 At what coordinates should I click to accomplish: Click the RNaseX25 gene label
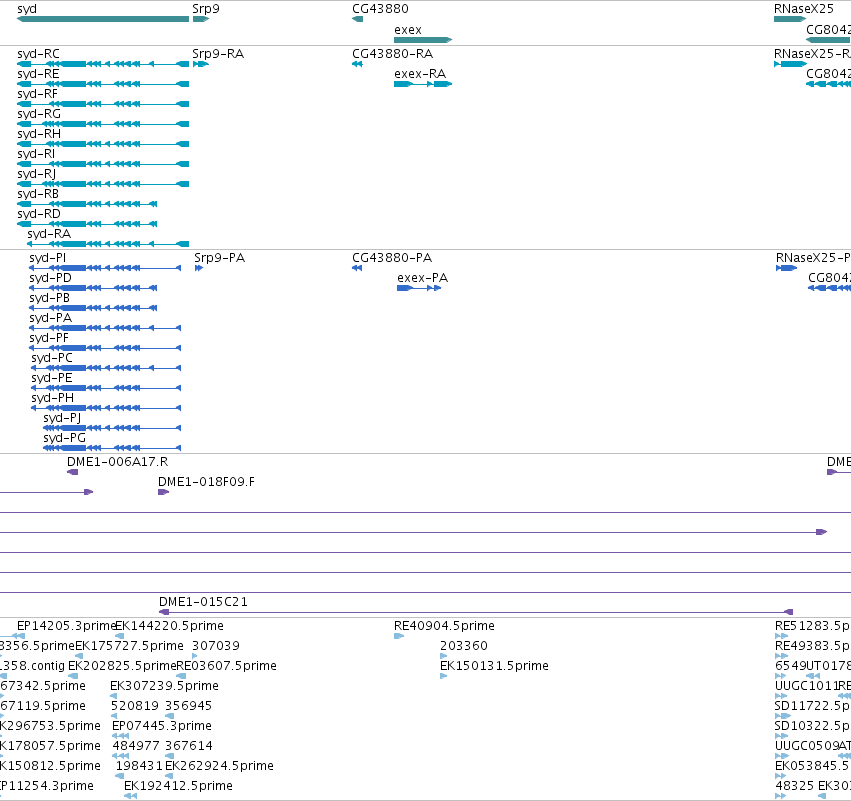point(803,9)
